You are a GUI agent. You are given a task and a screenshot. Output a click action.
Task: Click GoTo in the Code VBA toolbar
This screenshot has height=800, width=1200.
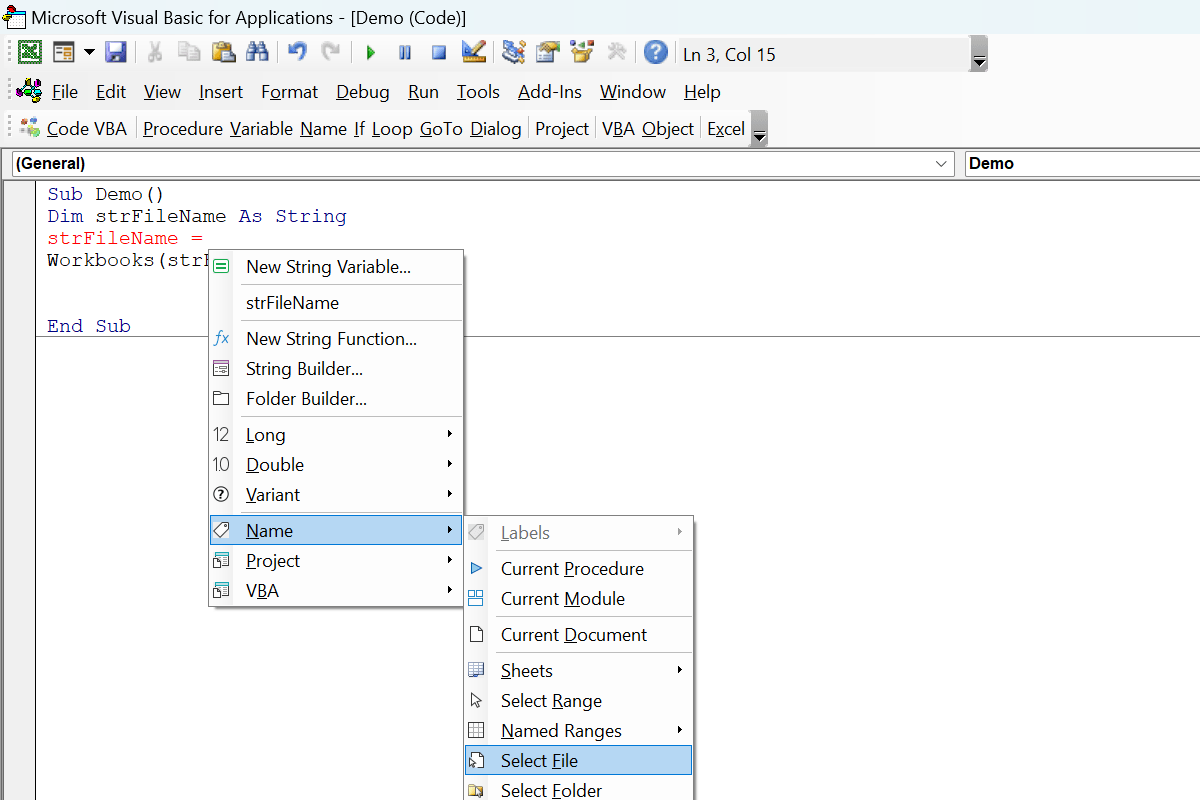pyautogui.click(x=441, y=129)
